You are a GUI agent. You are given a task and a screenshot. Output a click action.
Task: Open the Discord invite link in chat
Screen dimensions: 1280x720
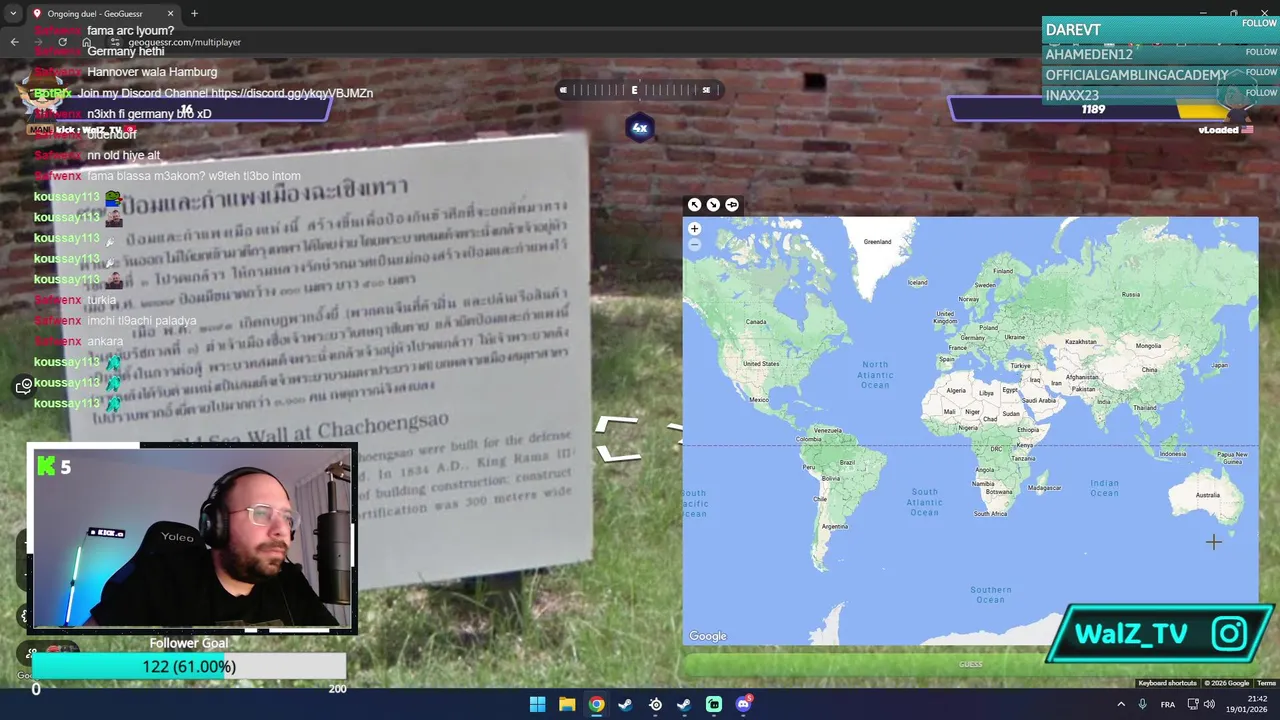[292, 93]
